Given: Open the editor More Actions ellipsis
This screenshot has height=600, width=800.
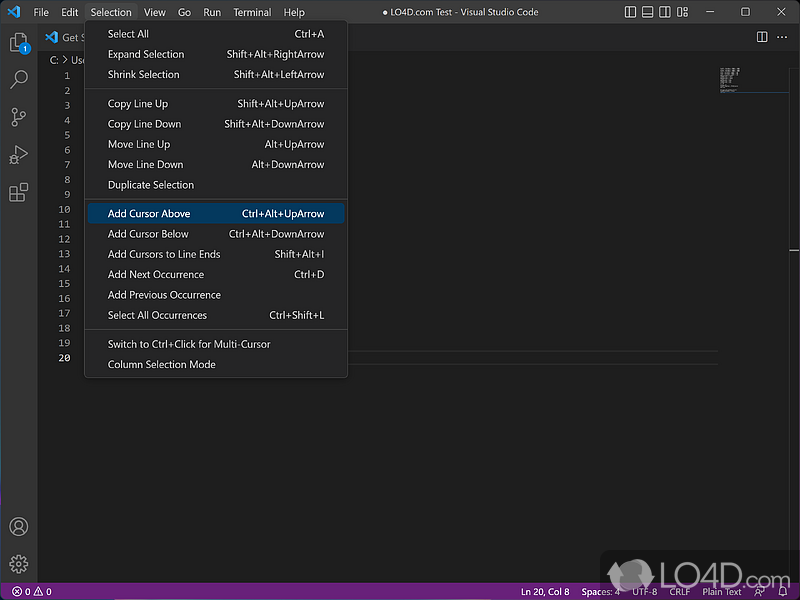Looking at the screenshot, I should click(x=782, y=37).
